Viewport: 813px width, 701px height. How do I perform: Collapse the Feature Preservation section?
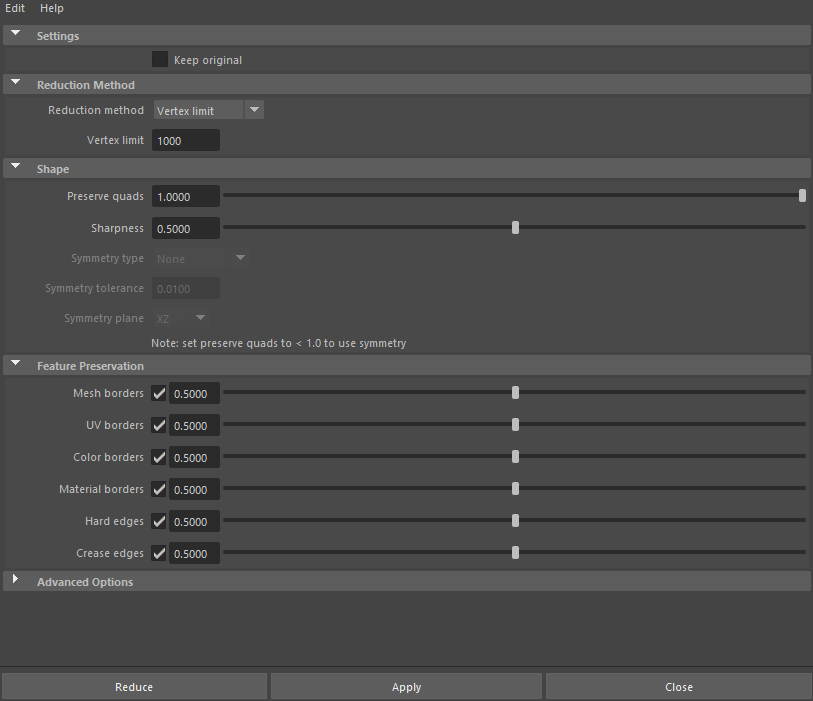[15, 364]
